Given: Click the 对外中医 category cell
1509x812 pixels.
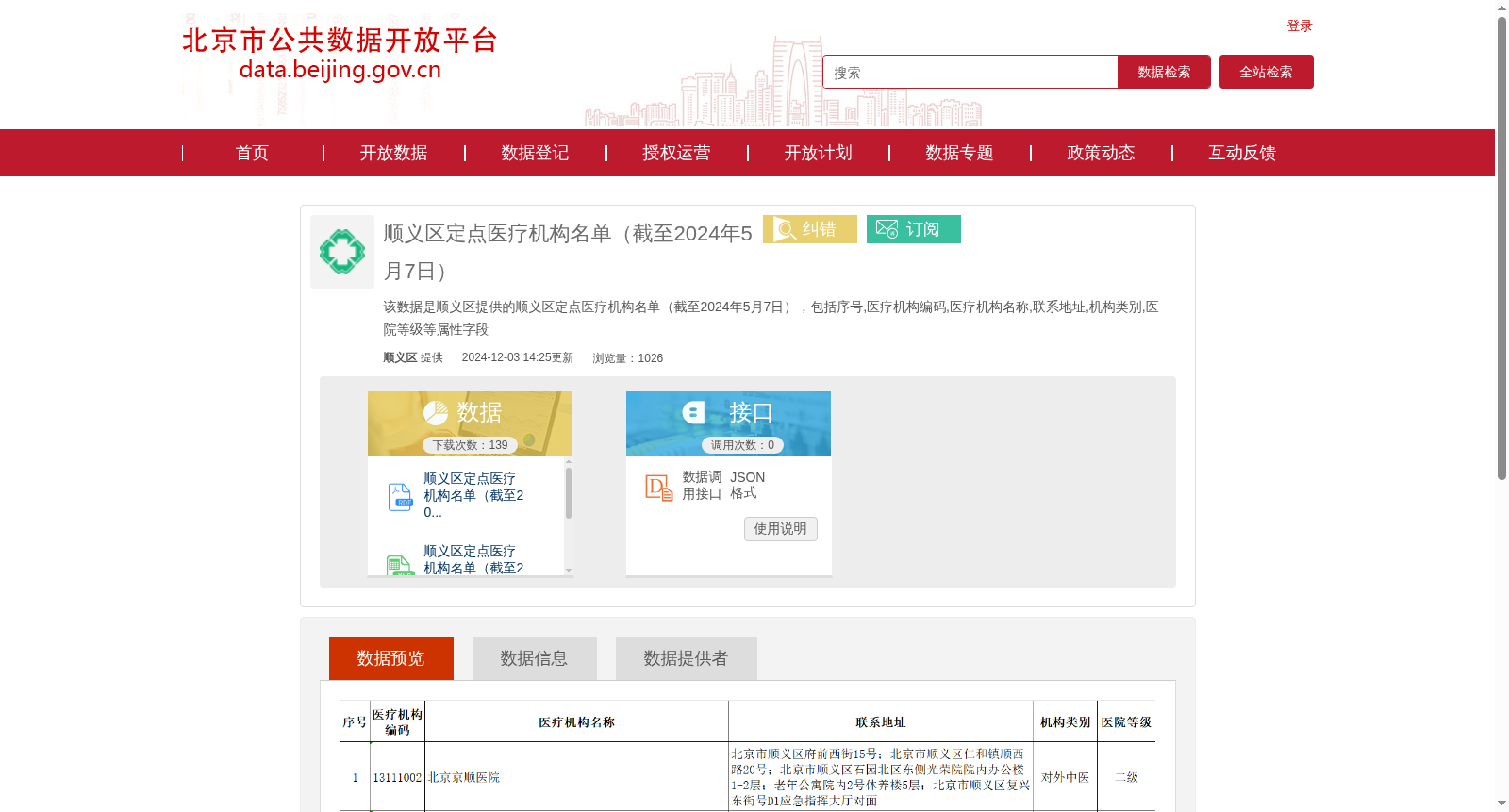Looking at the screenshot, I should pyautogui.click(x=1065, y=777).
